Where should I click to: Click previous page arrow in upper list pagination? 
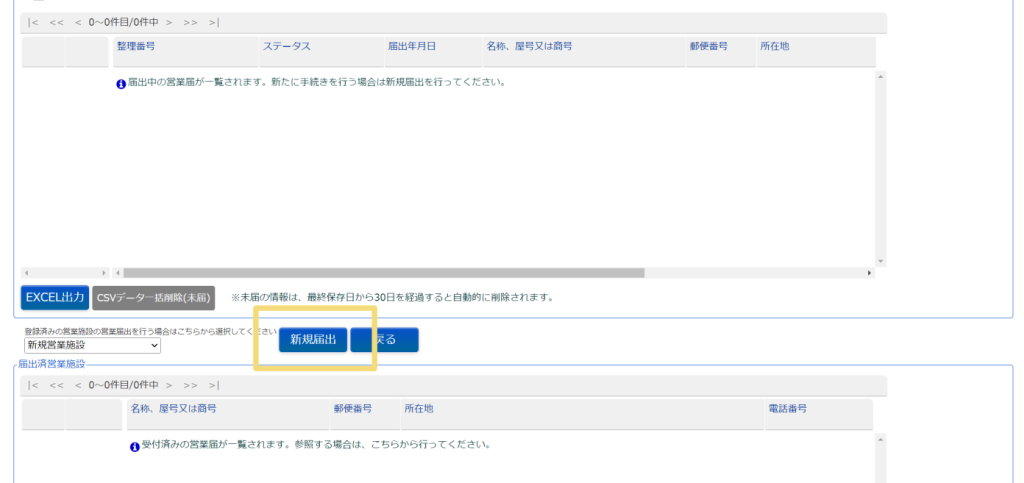pos(78,22)
